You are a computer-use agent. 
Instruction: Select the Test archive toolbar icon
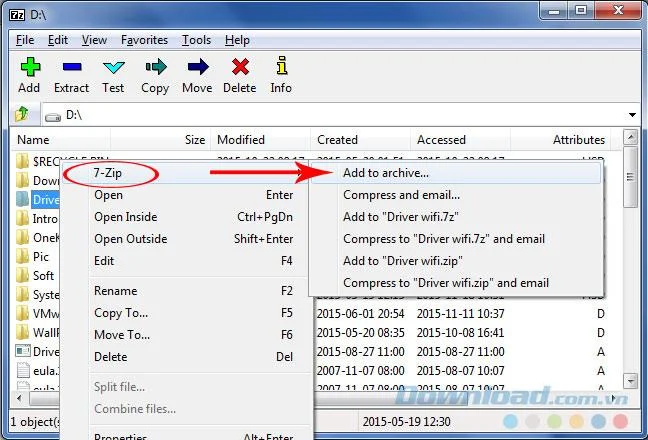(x=114, y=67)
